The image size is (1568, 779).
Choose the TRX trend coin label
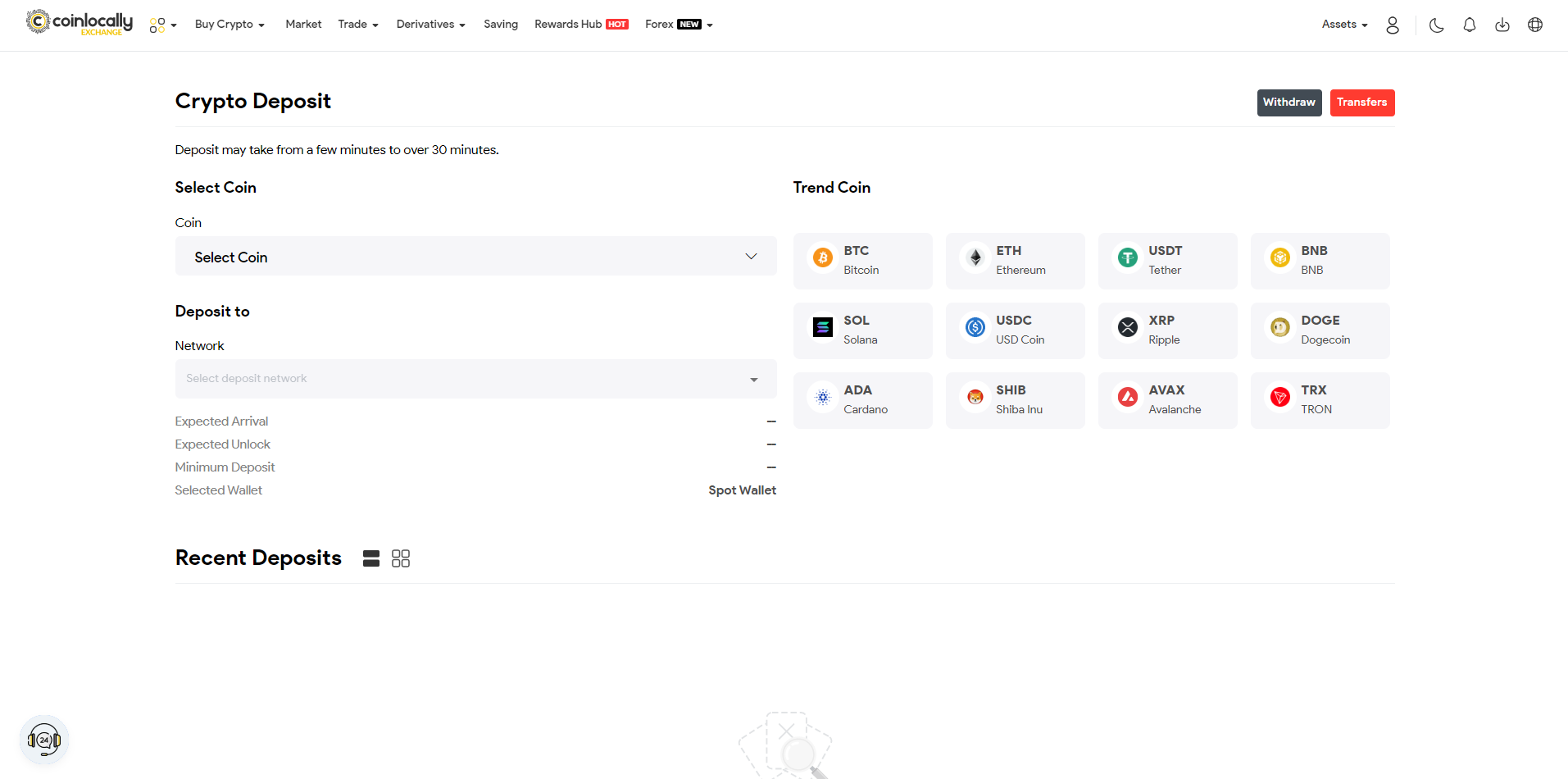(1314, 390)
